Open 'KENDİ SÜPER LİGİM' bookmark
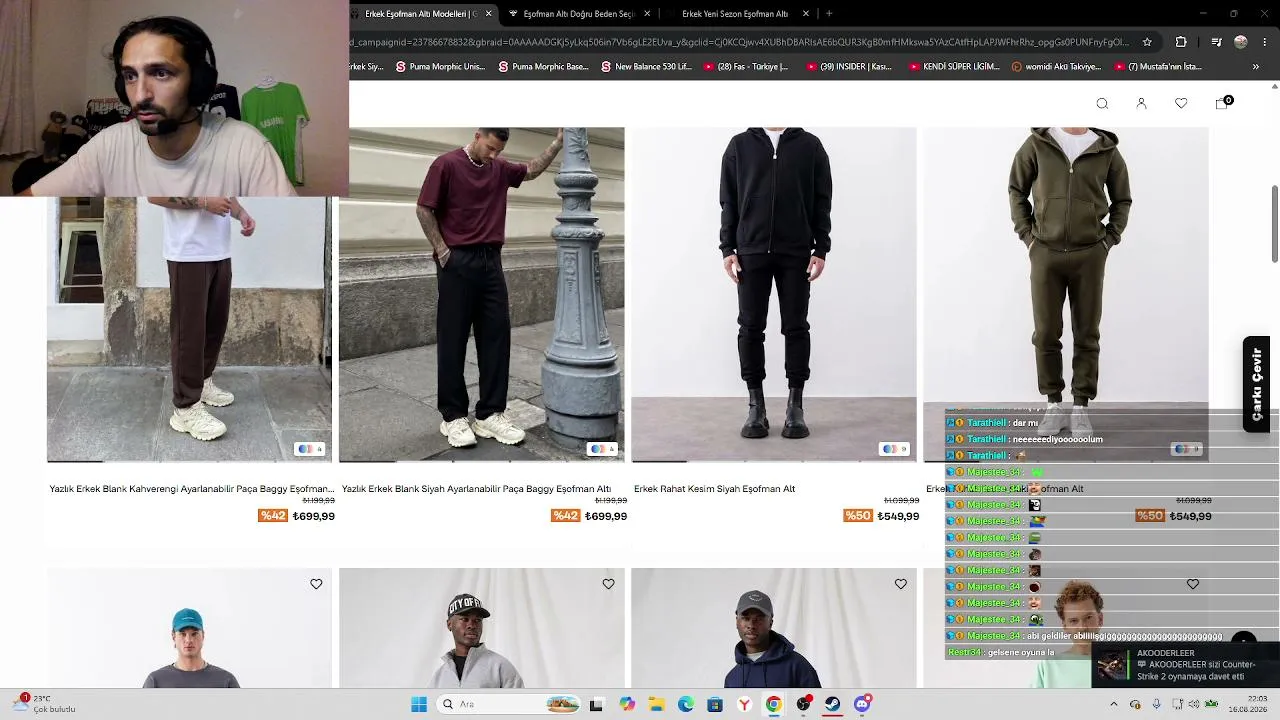 click(x=954, y=67)
